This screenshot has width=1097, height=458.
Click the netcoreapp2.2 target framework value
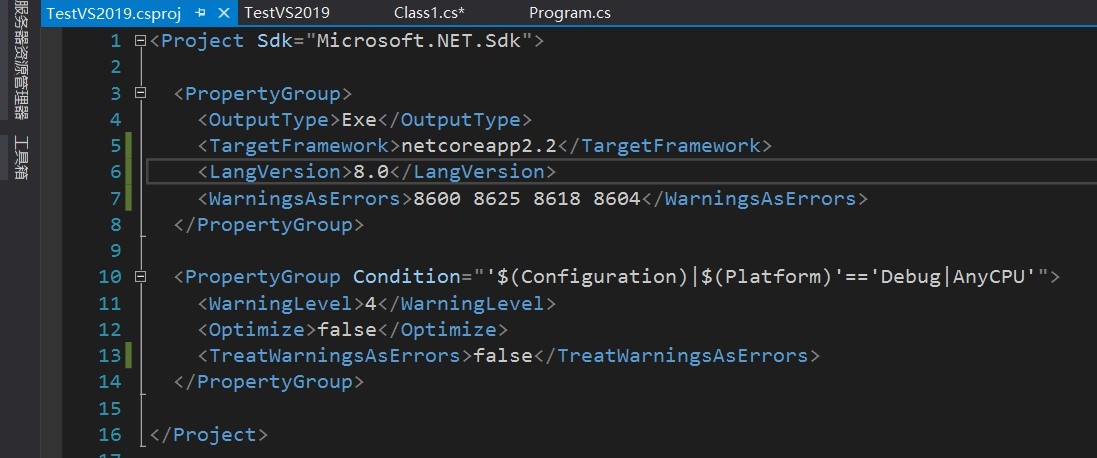pos(479,145)
